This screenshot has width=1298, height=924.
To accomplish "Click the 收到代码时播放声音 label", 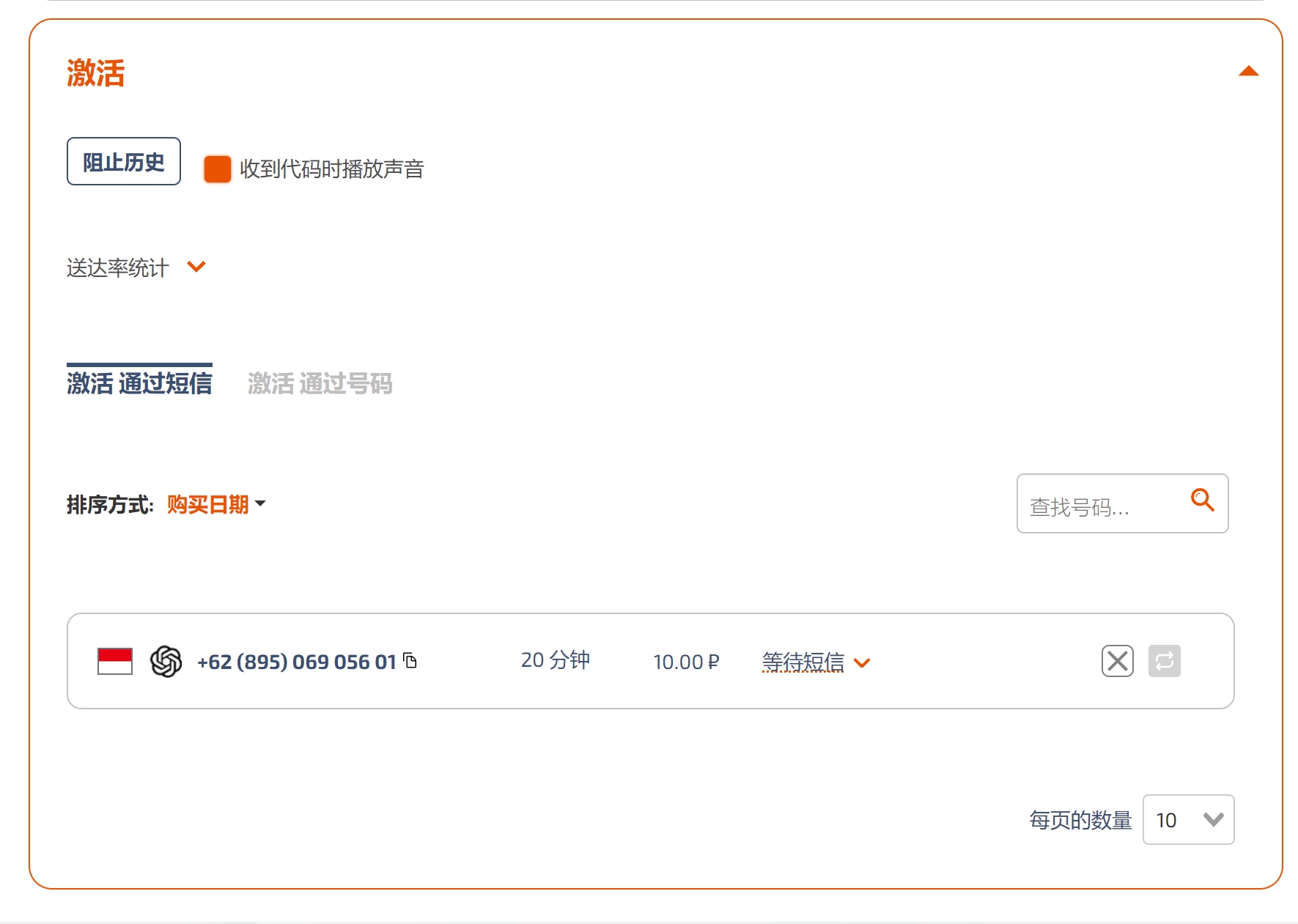I will pyautogui.click(x=332, y=169).
